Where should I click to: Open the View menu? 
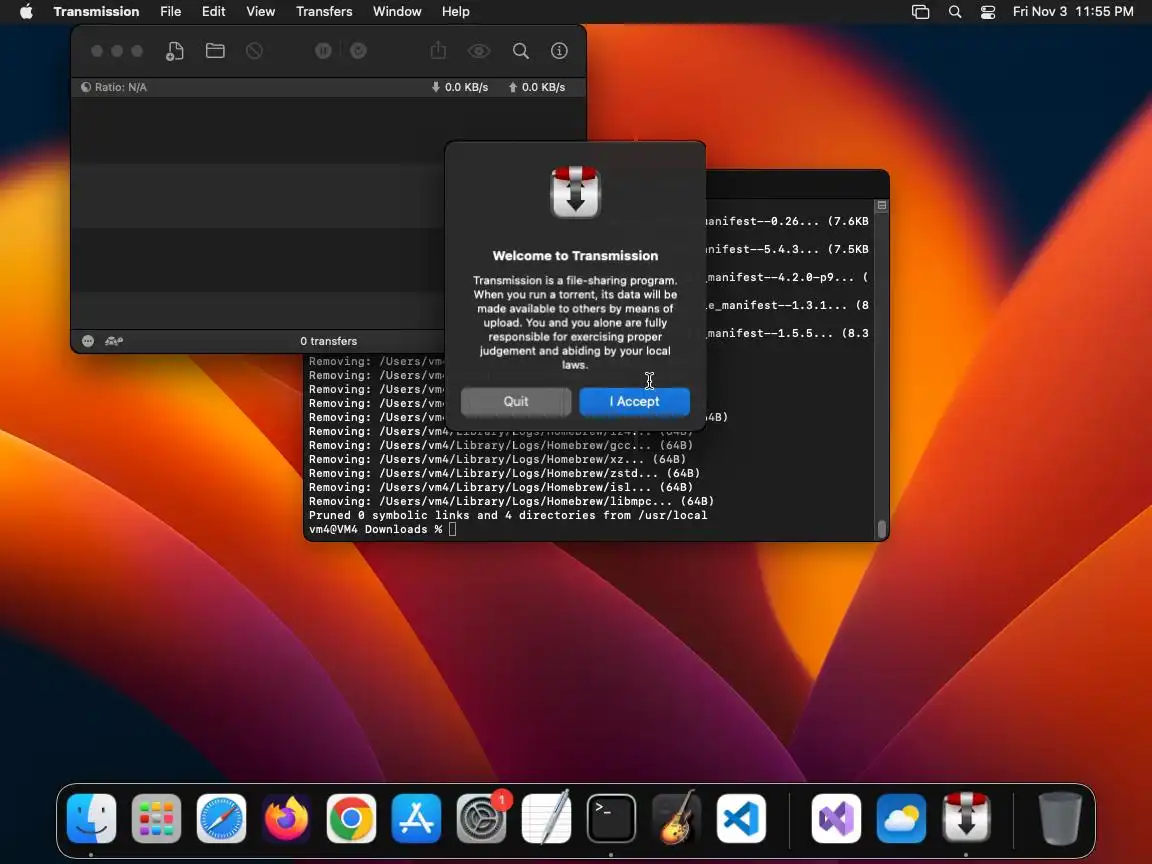click(260, 12)
